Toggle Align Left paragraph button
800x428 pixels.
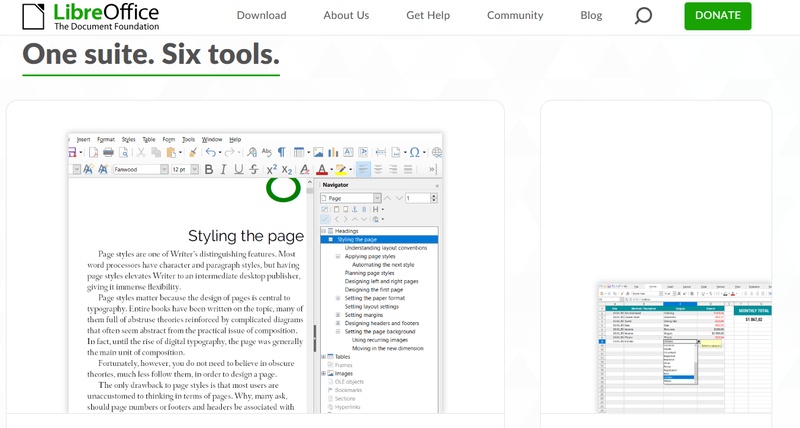click(363, 169)
